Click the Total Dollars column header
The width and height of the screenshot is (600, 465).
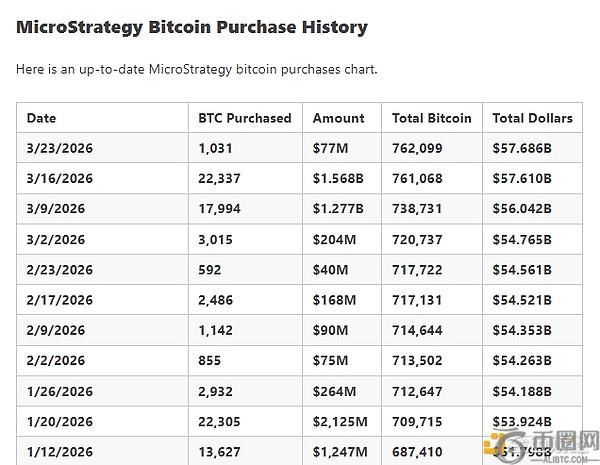pos(532,118)
